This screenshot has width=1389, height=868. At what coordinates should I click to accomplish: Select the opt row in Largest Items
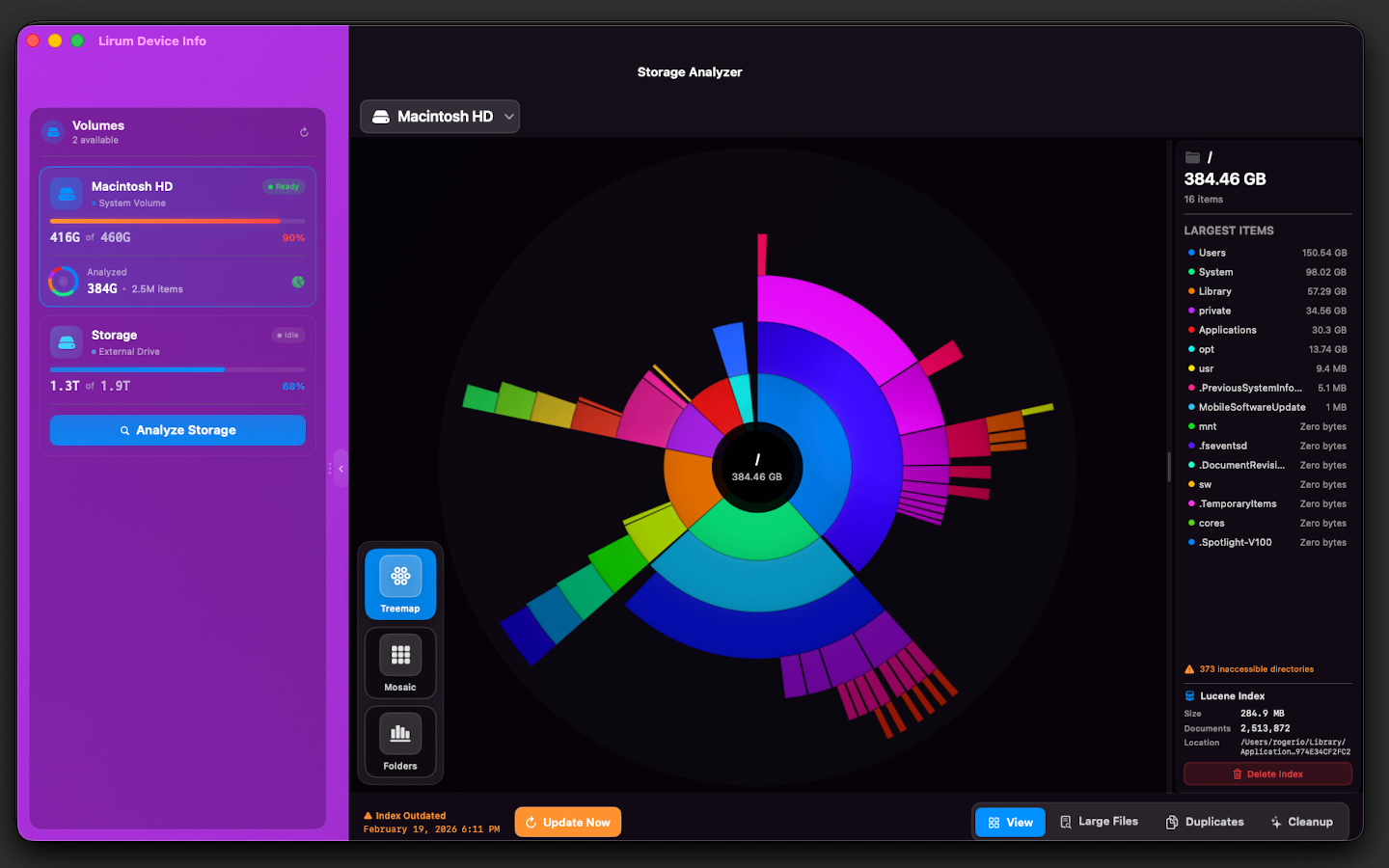tap(1267, 349)
